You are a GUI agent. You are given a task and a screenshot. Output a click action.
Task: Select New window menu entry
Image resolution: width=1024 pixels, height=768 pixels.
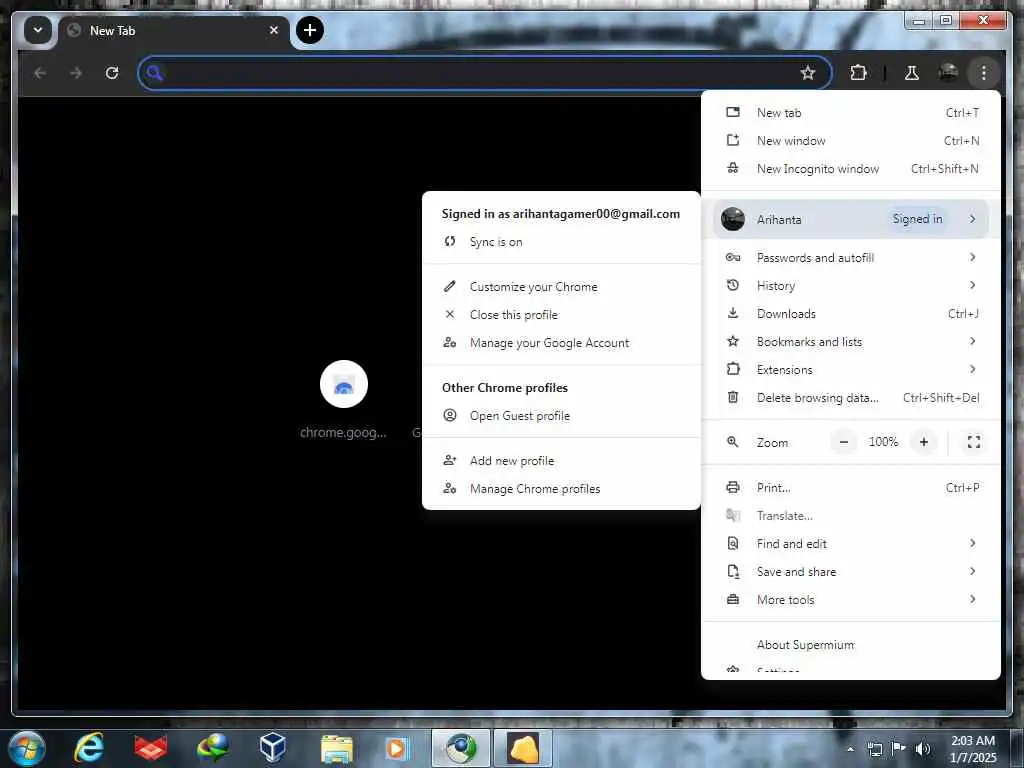pos(851,140)
